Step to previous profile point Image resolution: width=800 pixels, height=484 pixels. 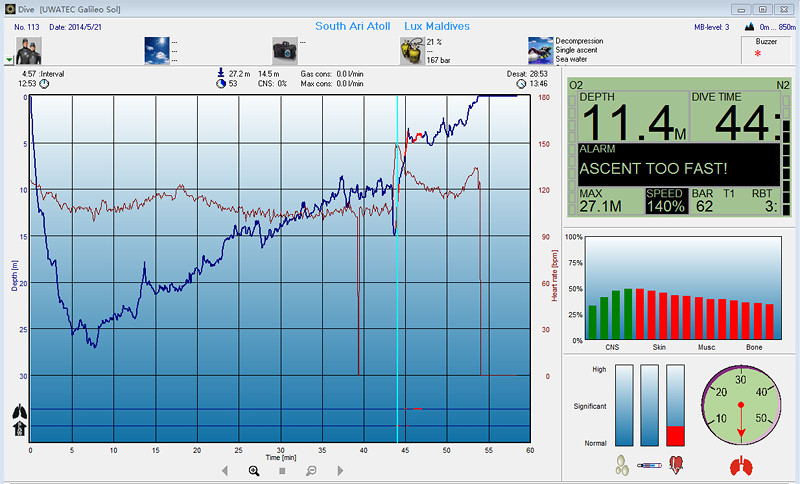[225, 471]
